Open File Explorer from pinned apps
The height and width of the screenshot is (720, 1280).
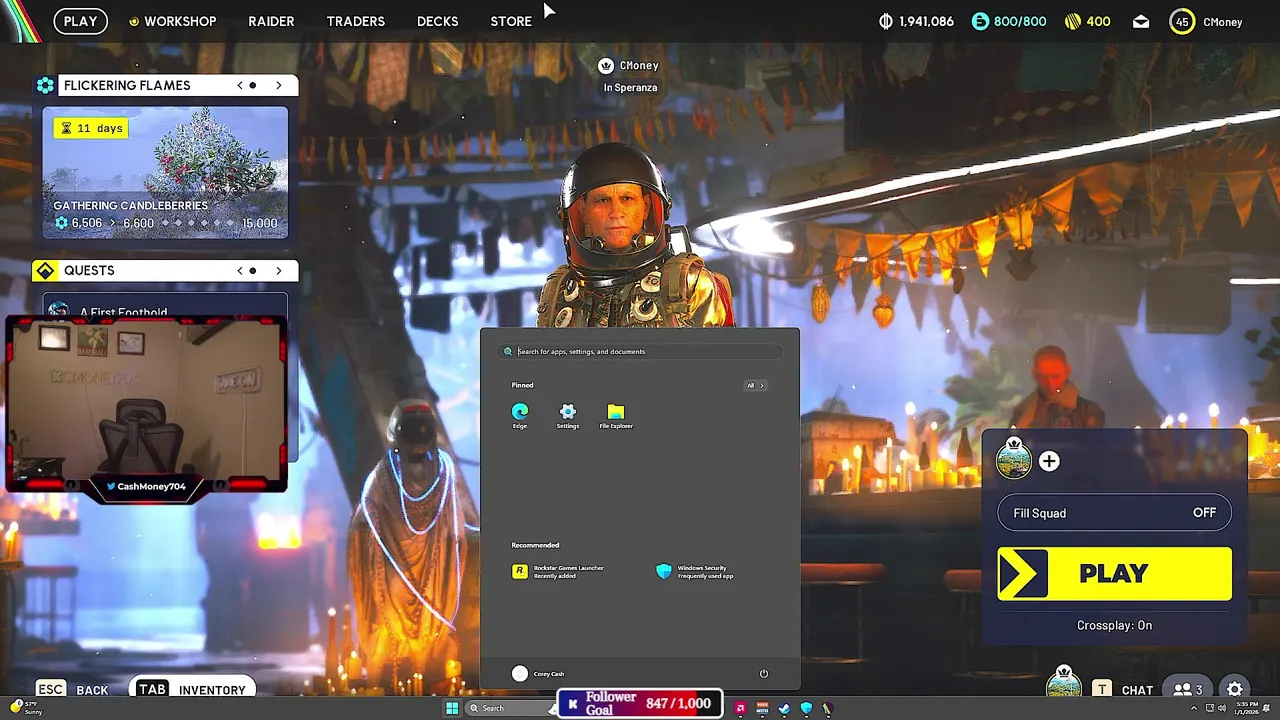click(616, 416)
